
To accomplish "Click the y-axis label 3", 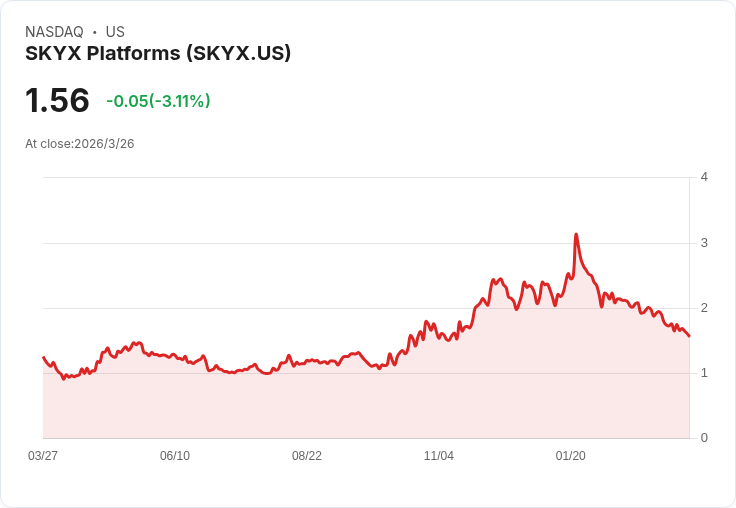I will [704, 243].
